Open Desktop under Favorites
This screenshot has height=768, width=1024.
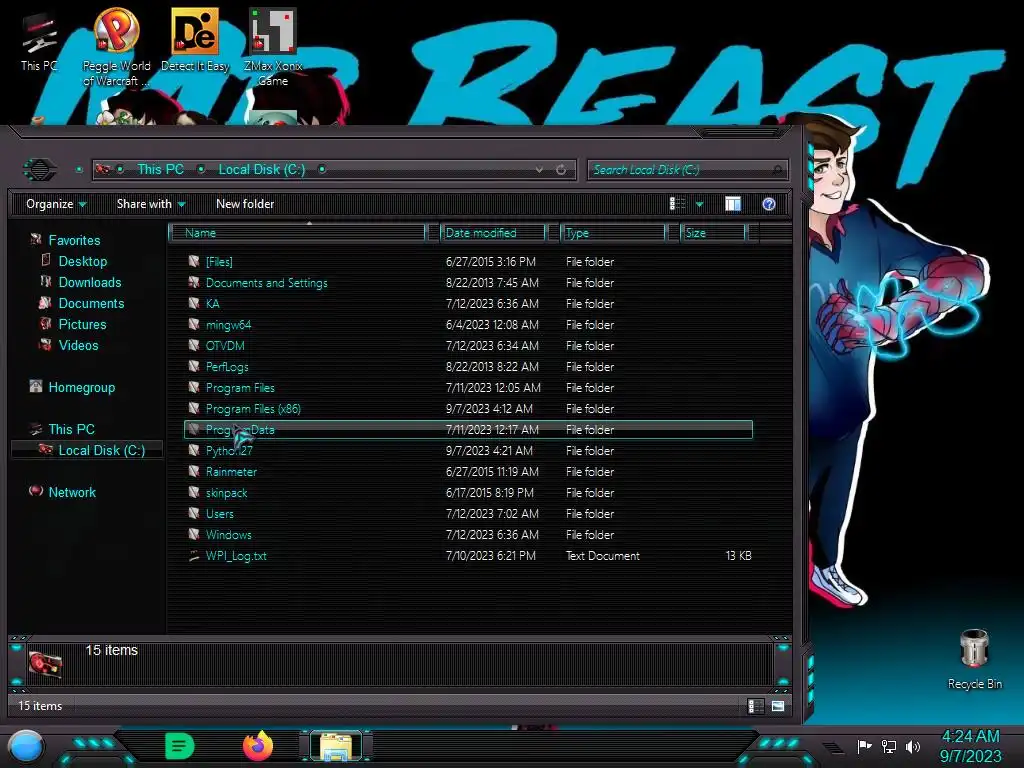(x=82, y=261)
